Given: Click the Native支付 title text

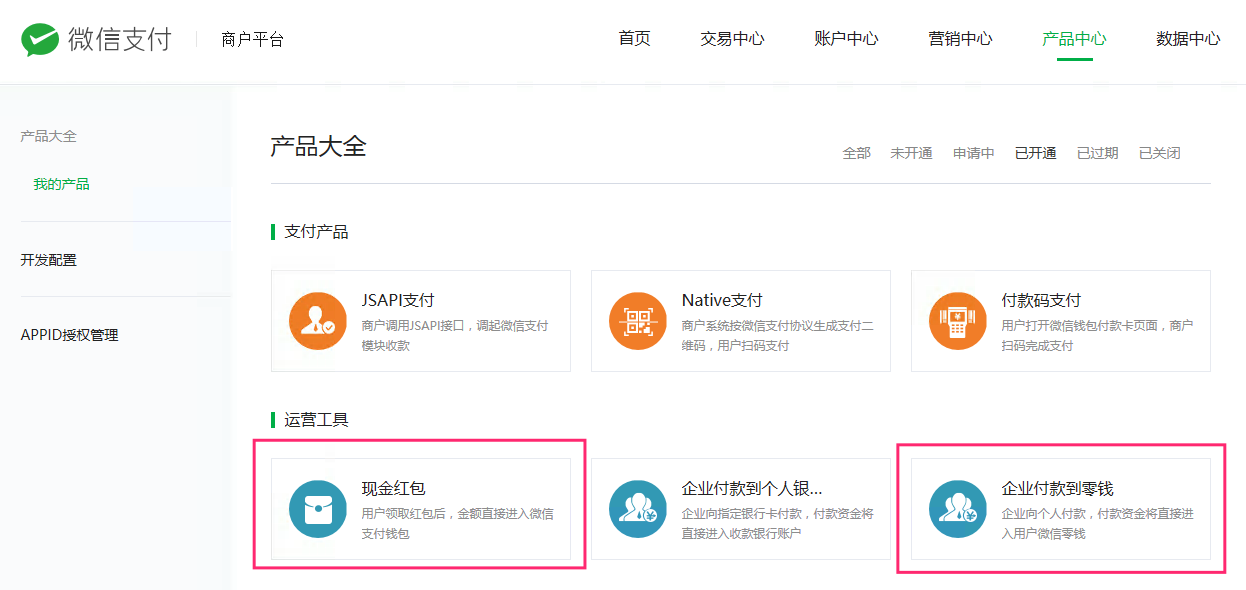Looking at the screenshot, I should (x=722, y=300).
